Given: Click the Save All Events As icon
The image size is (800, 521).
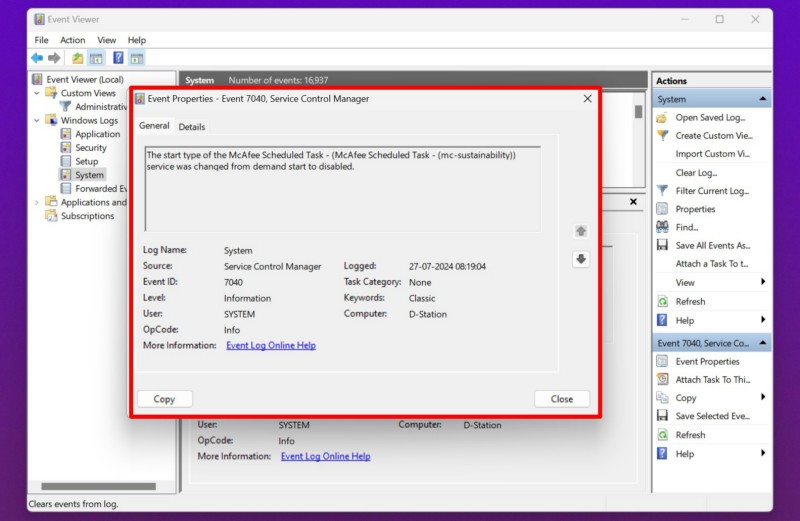Looking at the screenshot, I should (x=662, y=245).
